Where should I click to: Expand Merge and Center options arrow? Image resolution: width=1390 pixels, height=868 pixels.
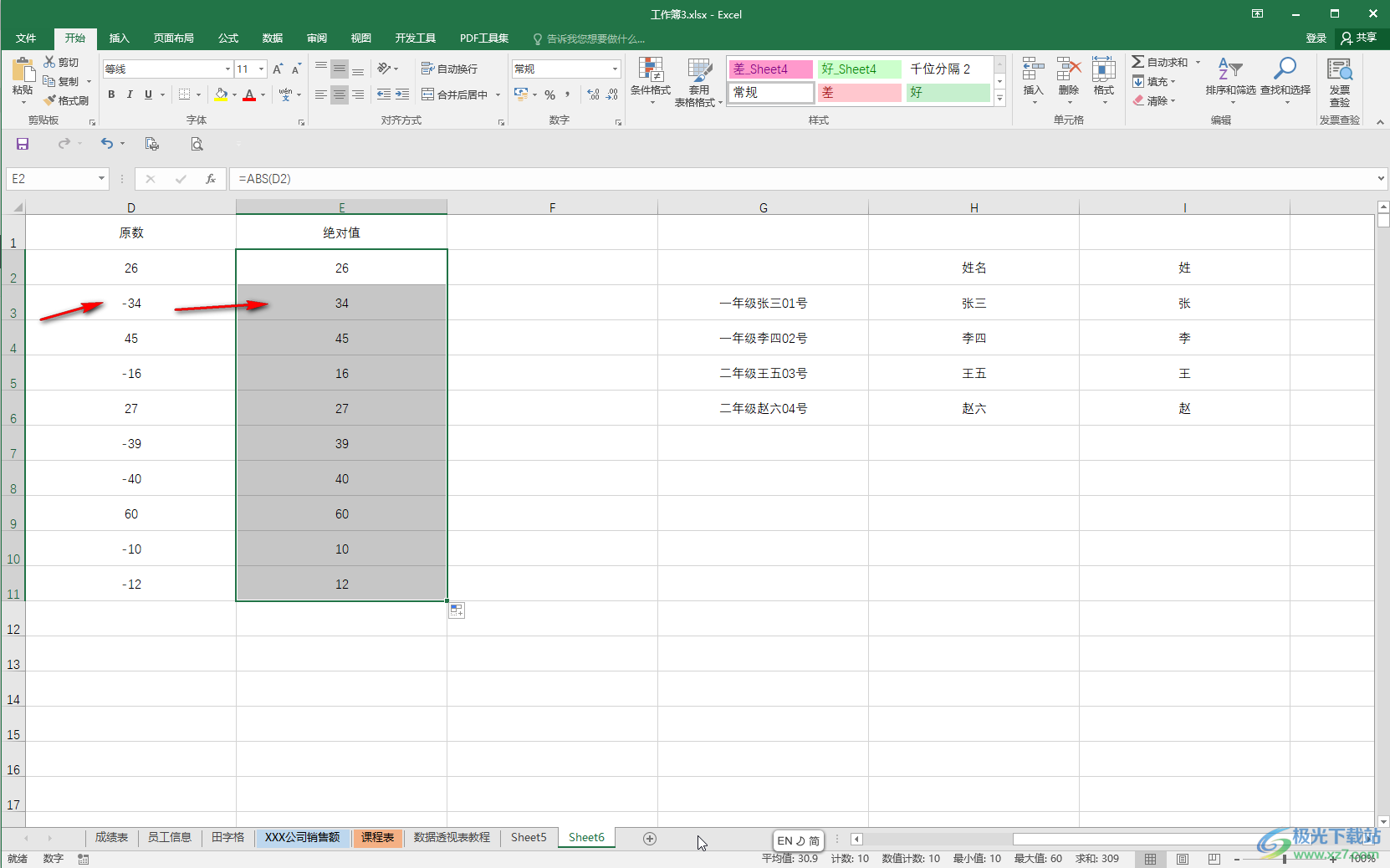tap(498, 94)
